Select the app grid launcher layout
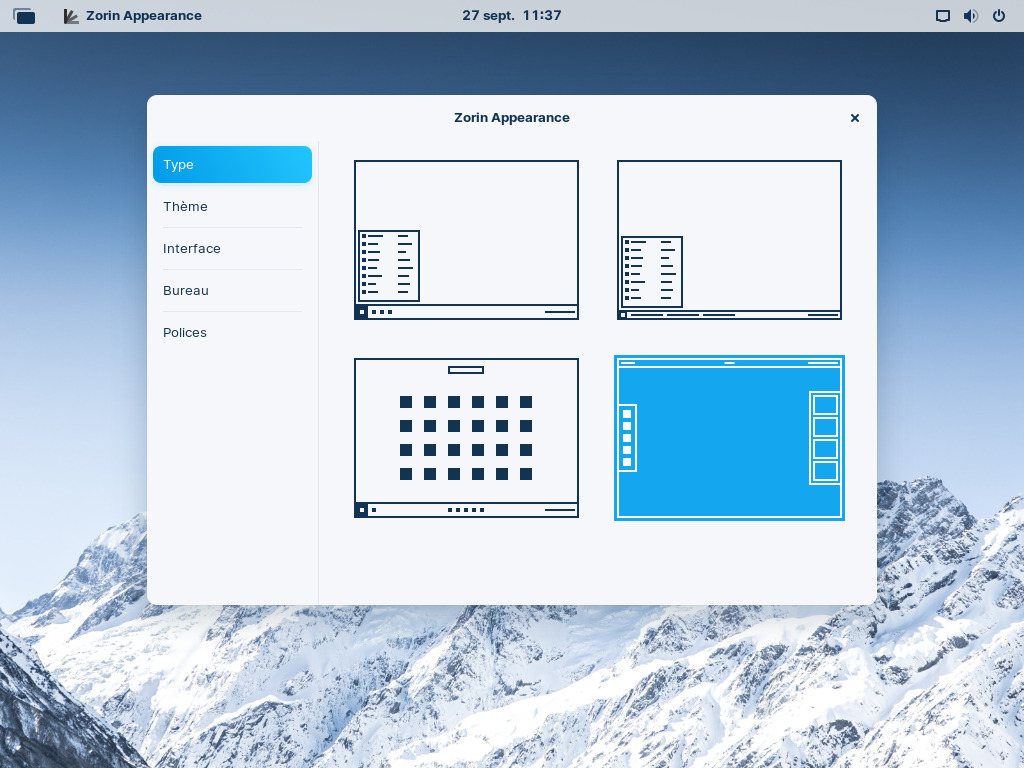Viewport: 1024px width, 768px height. click(x=466, y=438)
